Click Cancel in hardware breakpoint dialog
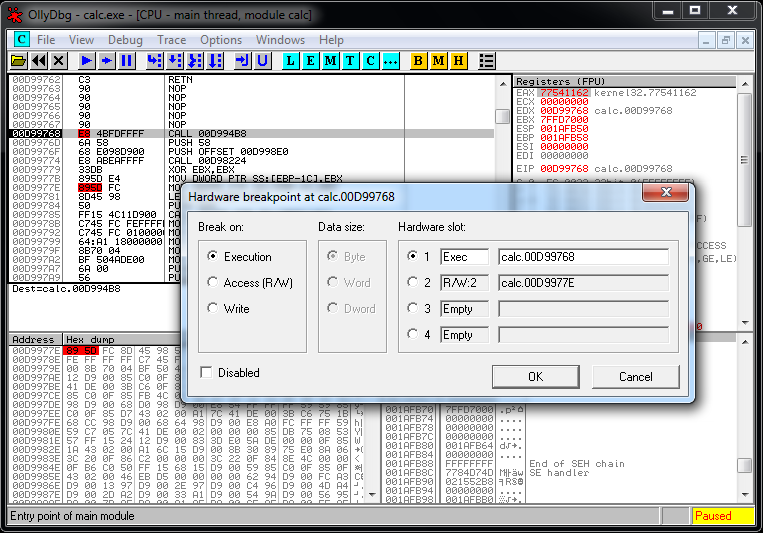 636,377
